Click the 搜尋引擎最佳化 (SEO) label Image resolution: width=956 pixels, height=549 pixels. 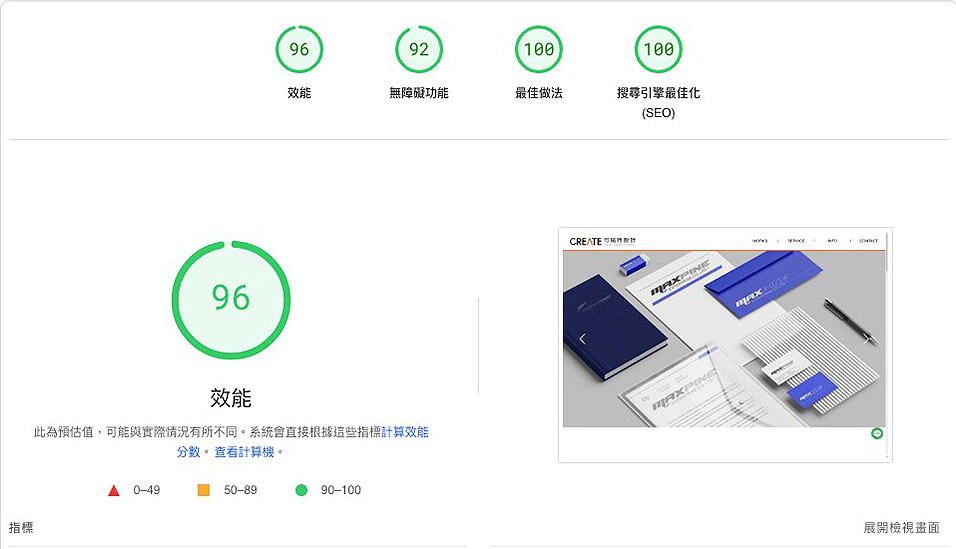pyautogui.click(x=658, y=102)
